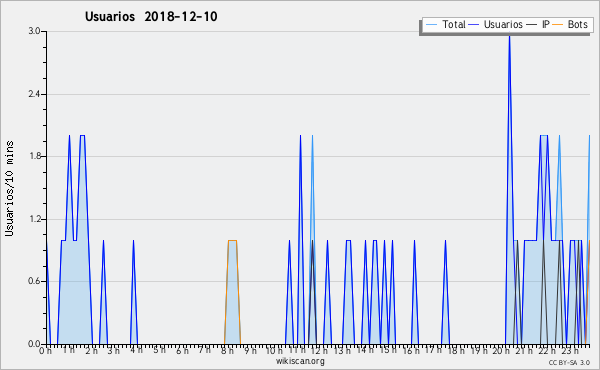Click the 2.4 y-axis label

(x=34, y=94)
